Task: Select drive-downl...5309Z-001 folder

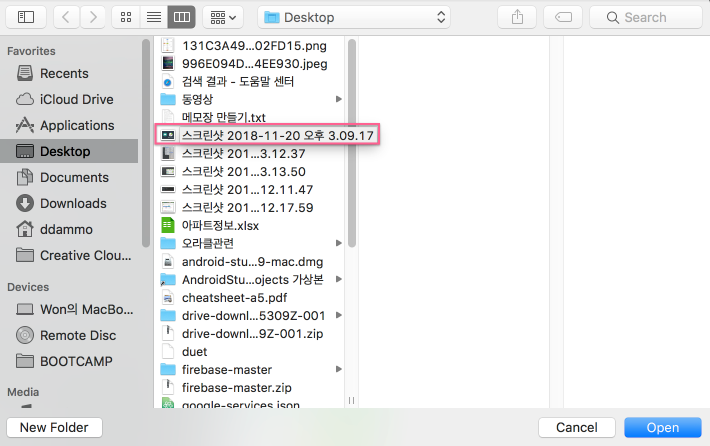Action: pos(249,316)
